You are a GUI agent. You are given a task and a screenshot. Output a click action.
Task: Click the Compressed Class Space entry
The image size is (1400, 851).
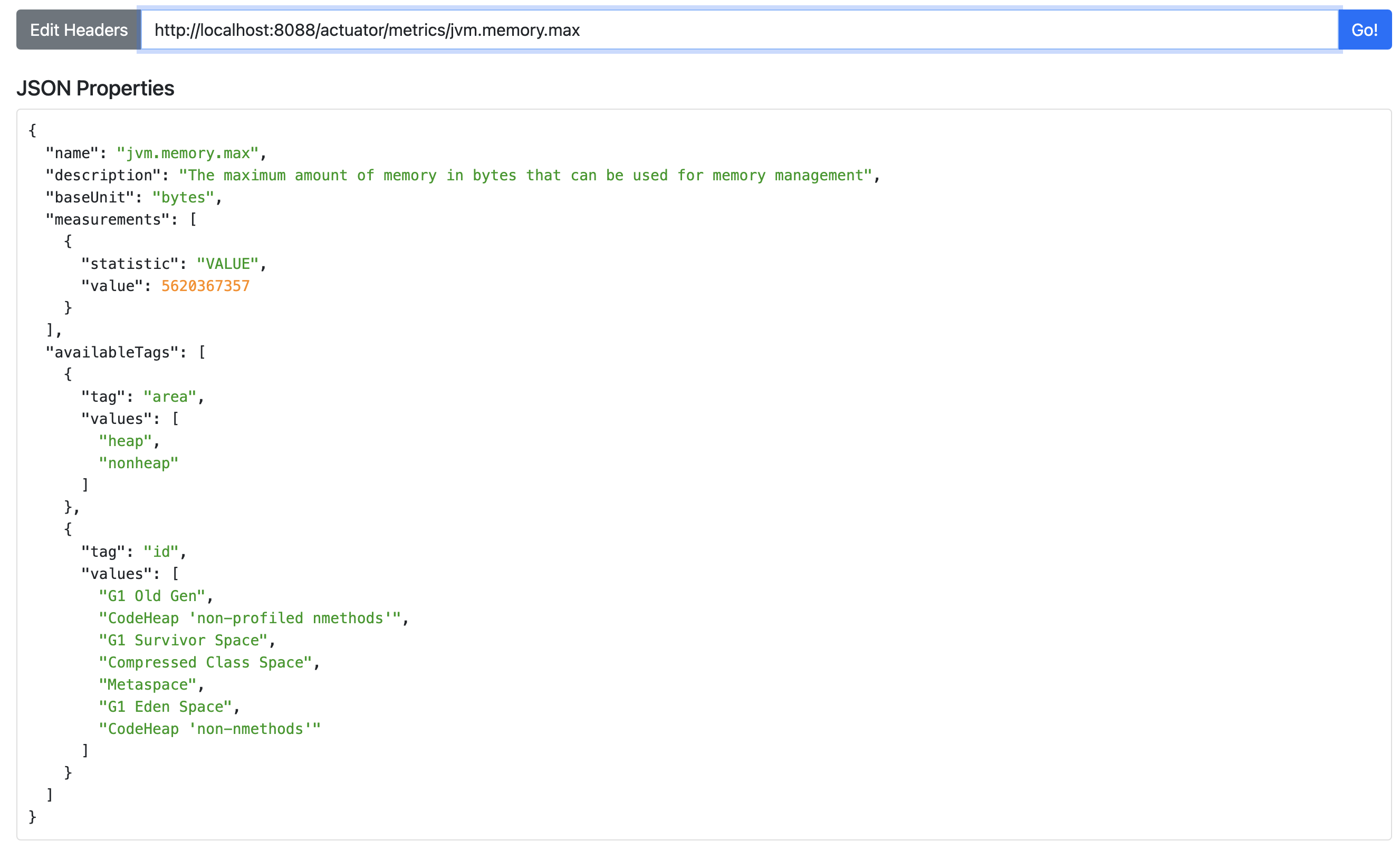click(205, 663)
